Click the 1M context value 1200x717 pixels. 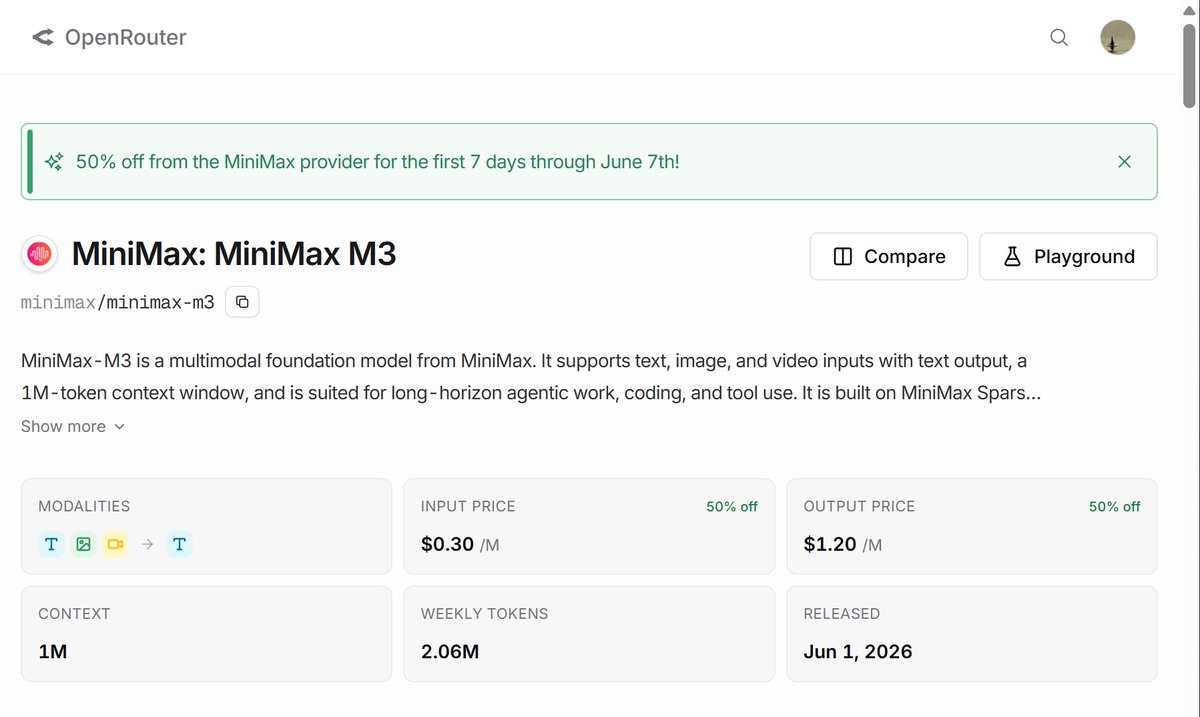53,651
